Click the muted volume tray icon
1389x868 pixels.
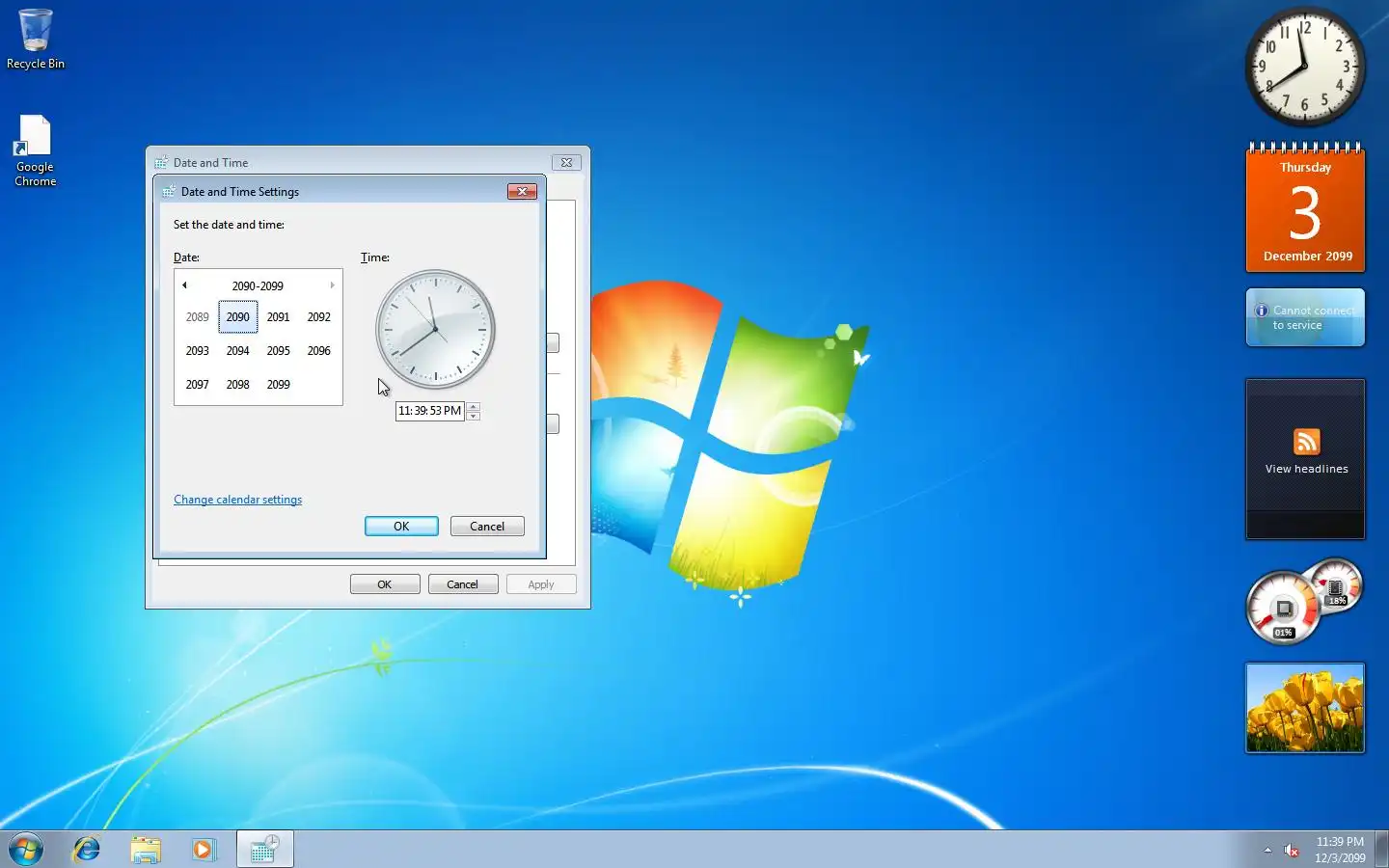point(1291,850)
